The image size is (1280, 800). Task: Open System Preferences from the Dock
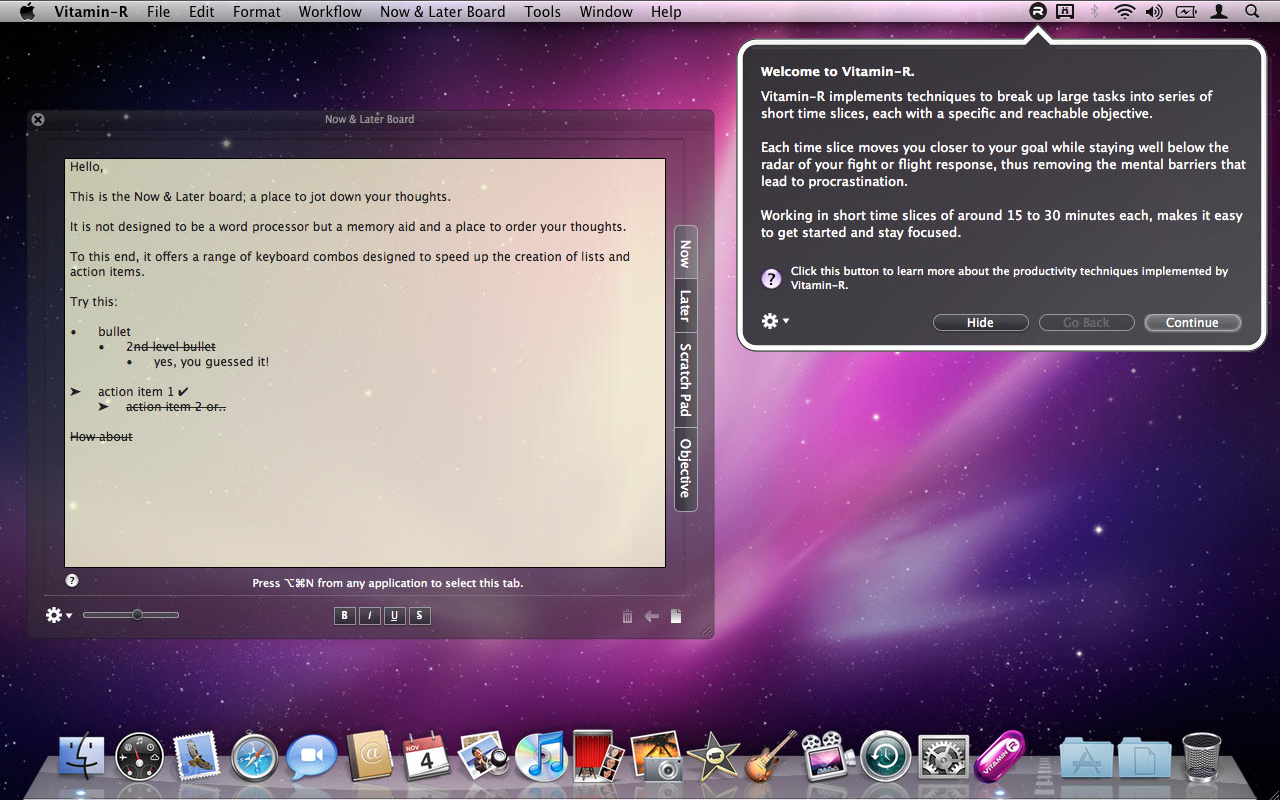point(943,757)
